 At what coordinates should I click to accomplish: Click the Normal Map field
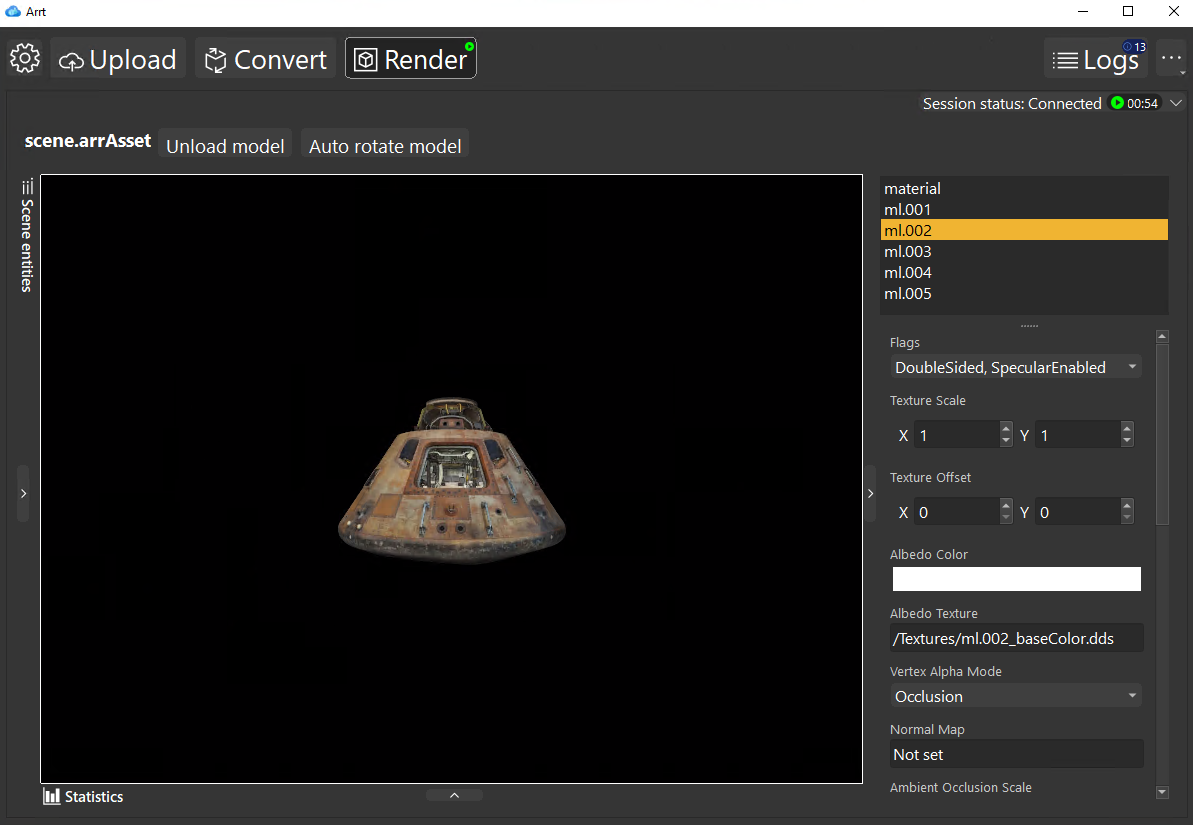1016,754
